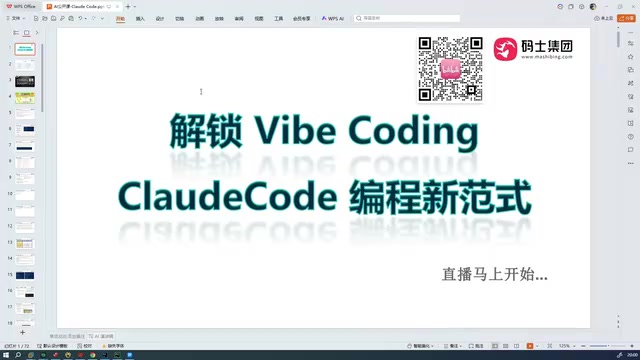
Task: Click the bilibili QR code on the slide
Action: click(x=451, y=69)
